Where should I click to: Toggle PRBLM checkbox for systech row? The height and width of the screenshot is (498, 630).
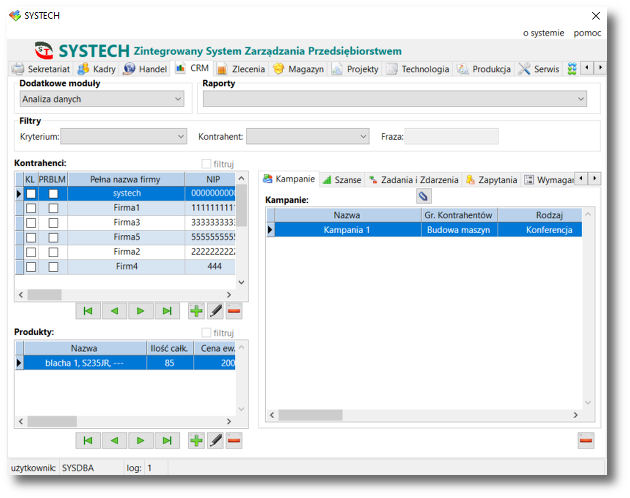(53, 194)
